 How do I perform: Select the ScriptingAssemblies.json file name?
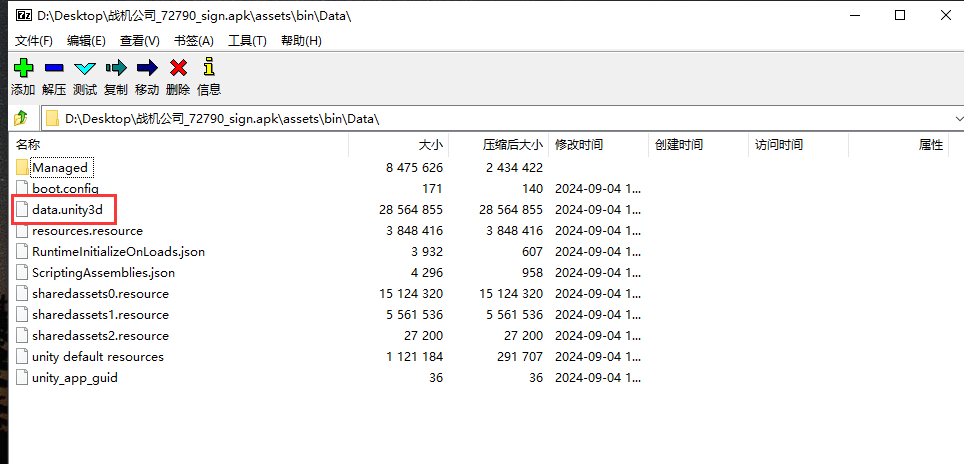tap(103, 273)
